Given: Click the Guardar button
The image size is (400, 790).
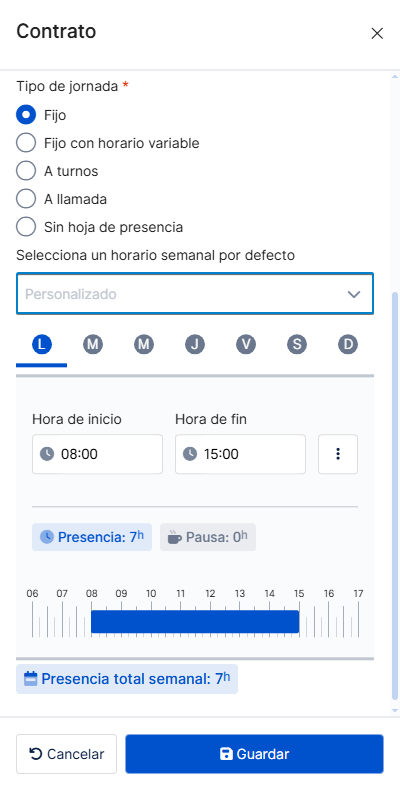Looking at the screenshot, I should click(254, 754).
